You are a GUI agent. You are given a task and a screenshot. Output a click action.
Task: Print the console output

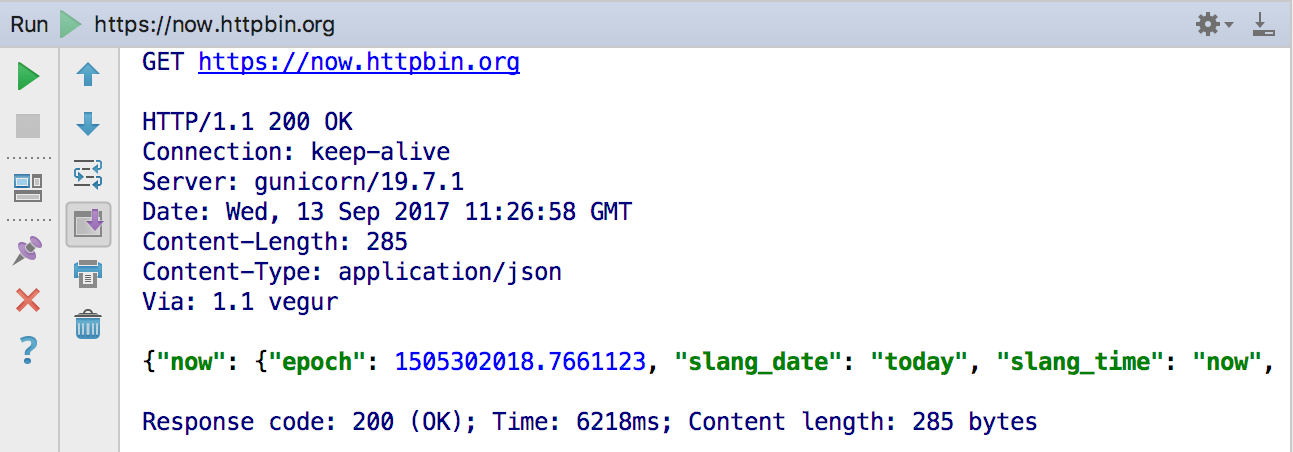pyautogui.click(x=88, y=273)
